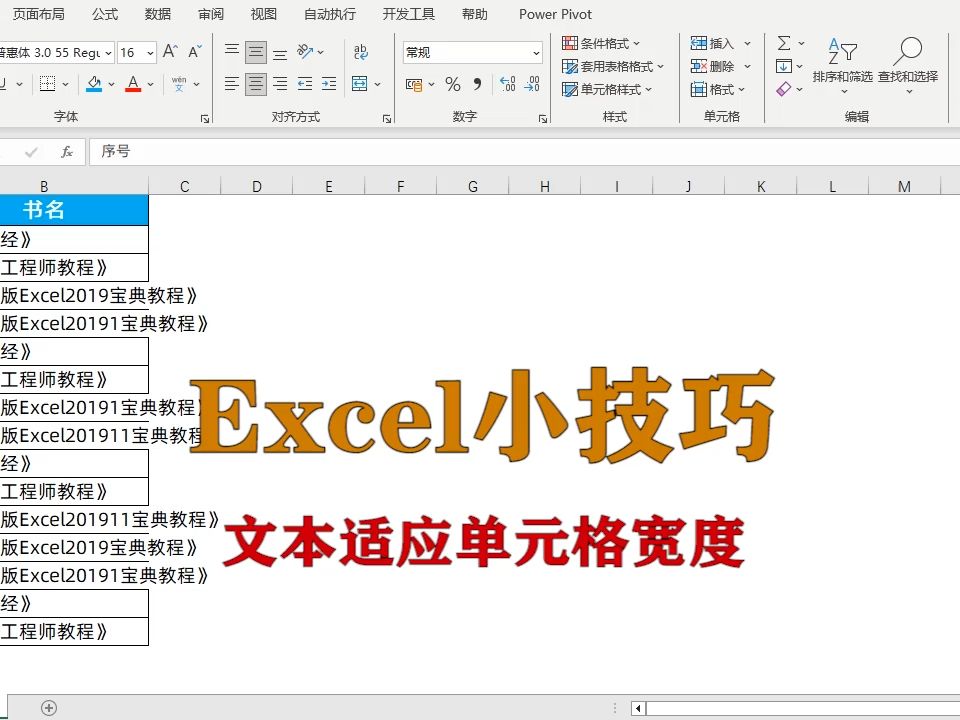Open the Power Pivot tab
The width and height of the screenshot is (960, 720).
coord(555,14)
